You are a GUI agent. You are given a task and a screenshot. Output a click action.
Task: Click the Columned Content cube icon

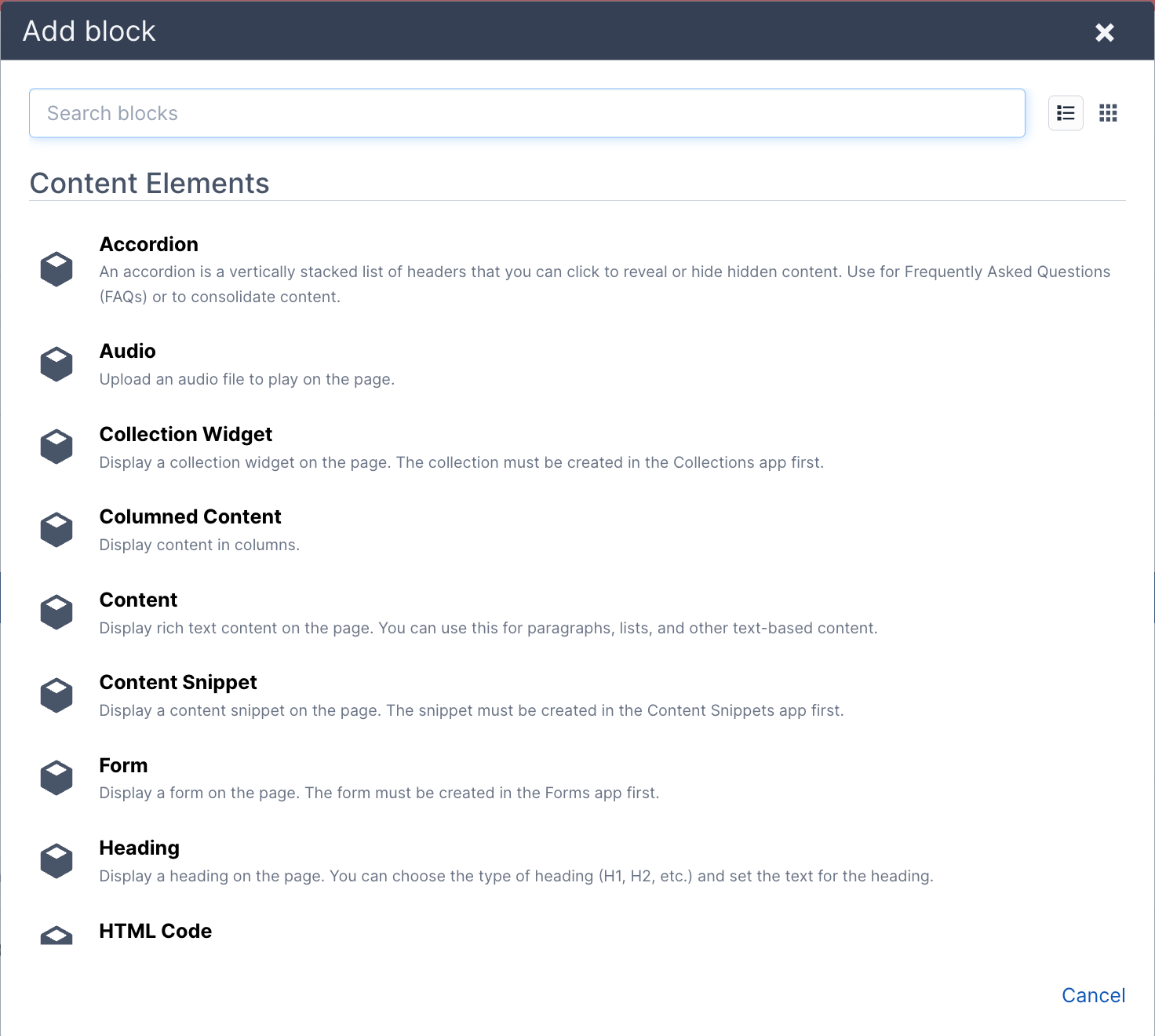56,530
